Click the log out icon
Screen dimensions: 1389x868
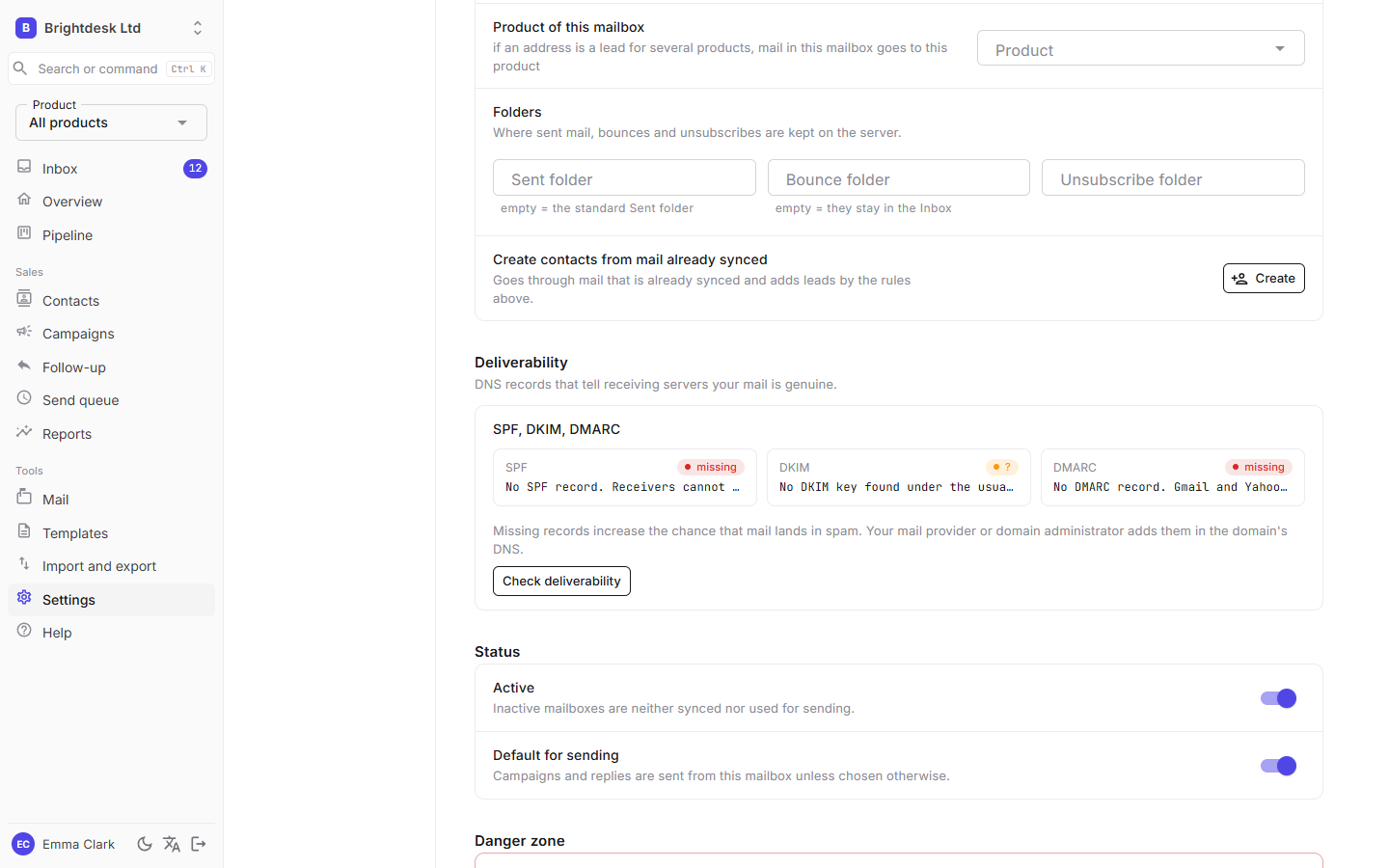[x=199, y=844]
